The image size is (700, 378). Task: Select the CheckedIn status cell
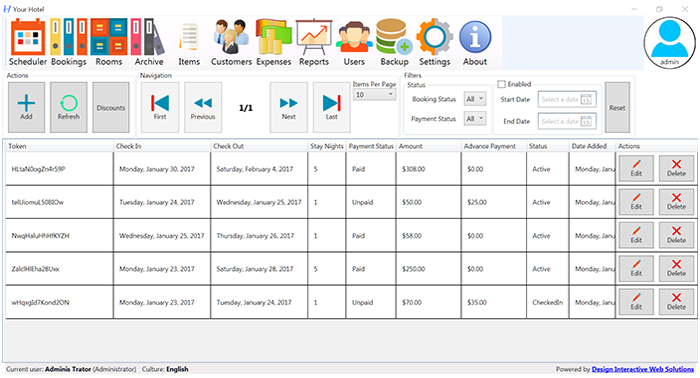(x=548, y=302)
